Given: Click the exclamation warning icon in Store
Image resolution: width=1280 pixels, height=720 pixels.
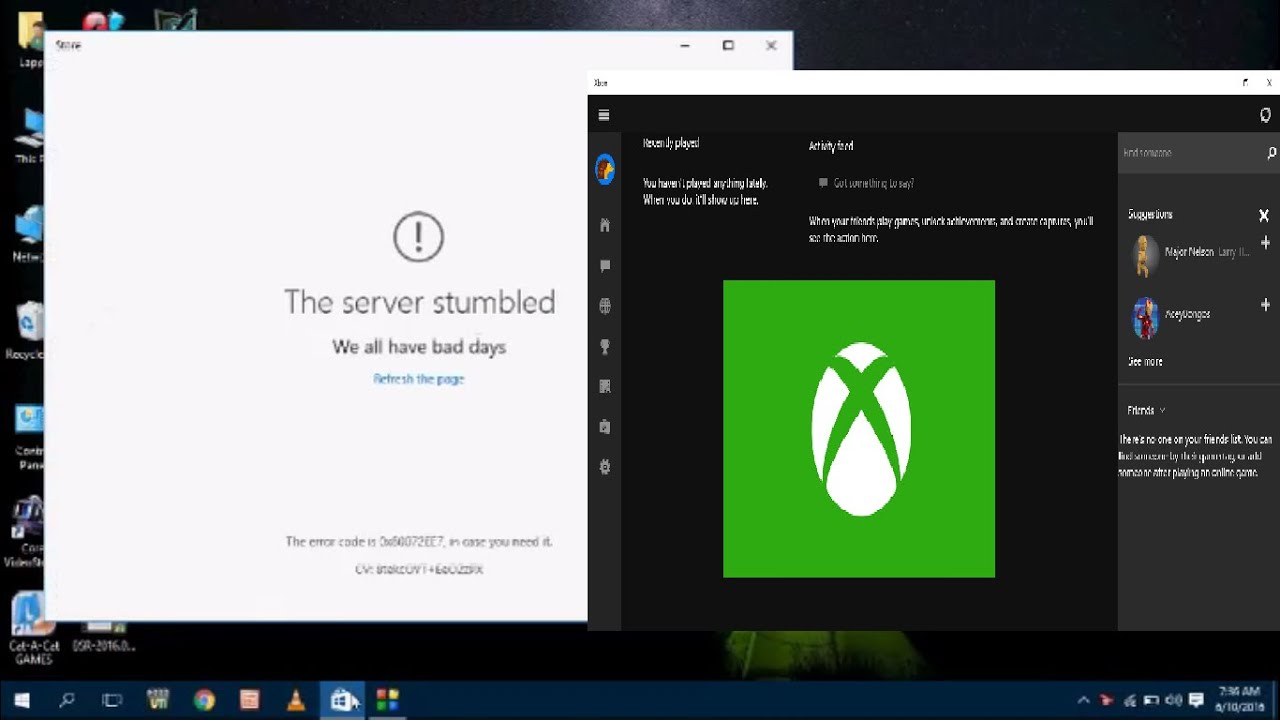Looking at the screenshot, I should click(418, 237).
